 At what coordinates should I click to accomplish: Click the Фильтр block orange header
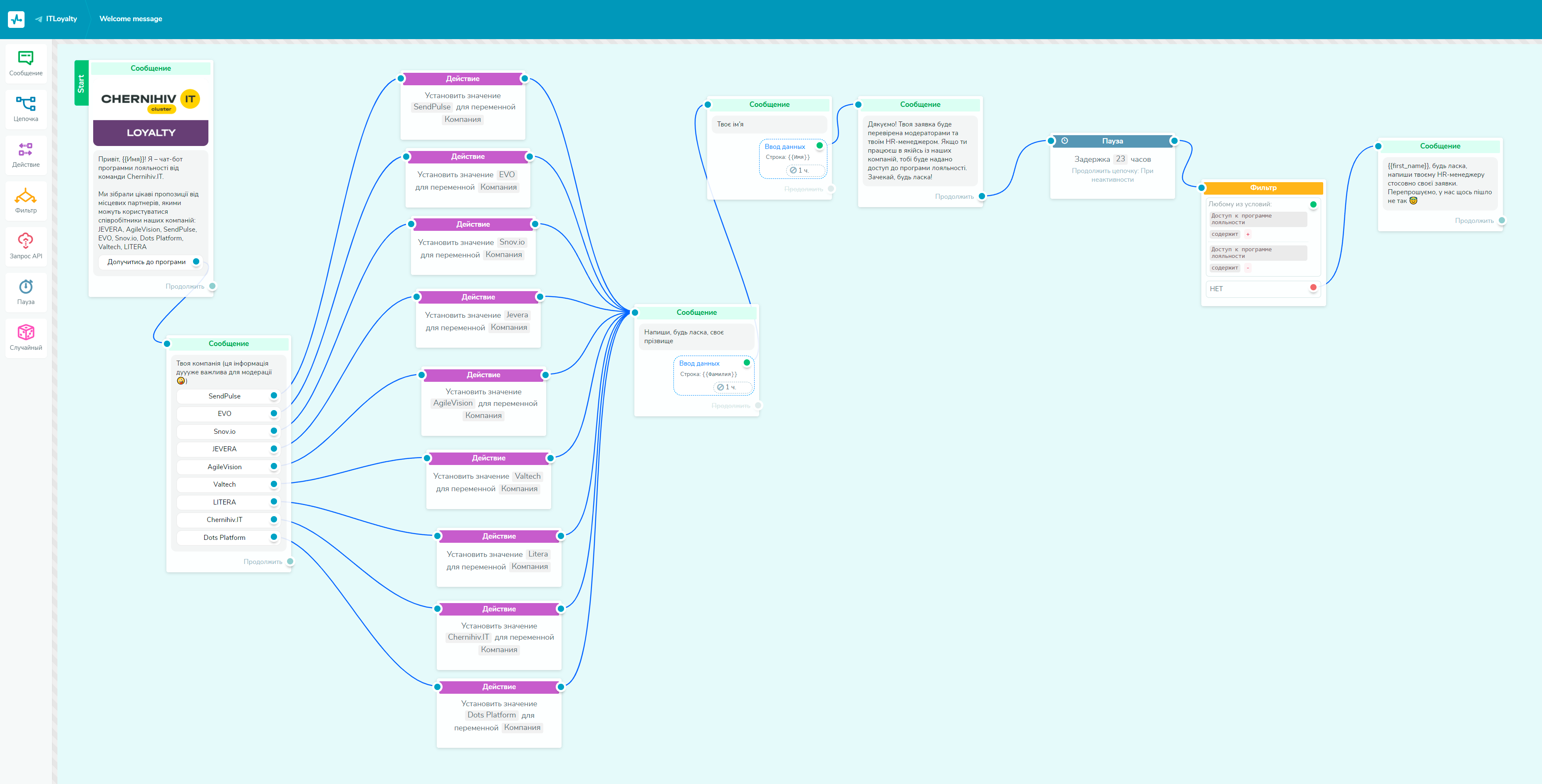(x=1263, y=188)
